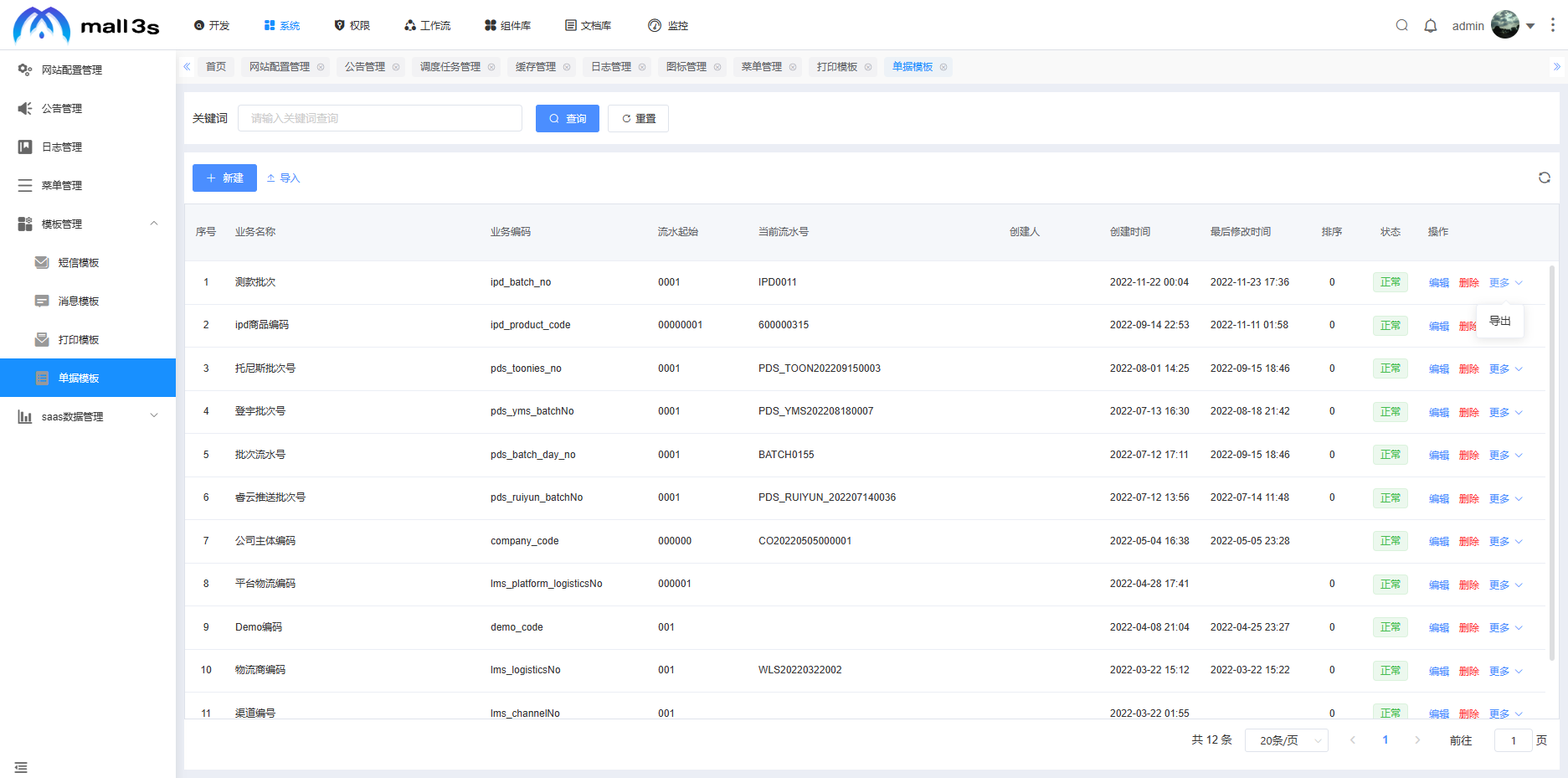Expand 更多 for the 公司主体编码 row
This screenshot has width=1568, height=778.
[1505, 542]
